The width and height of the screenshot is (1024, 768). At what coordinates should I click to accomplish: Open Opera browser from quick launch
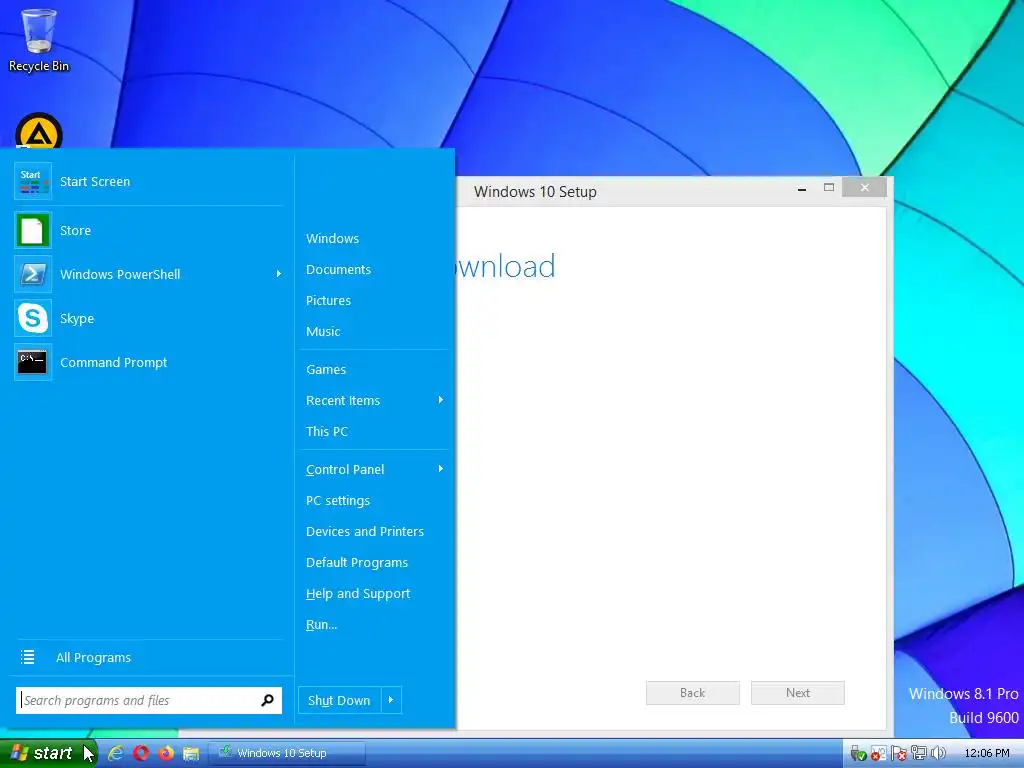pos(141,753)
